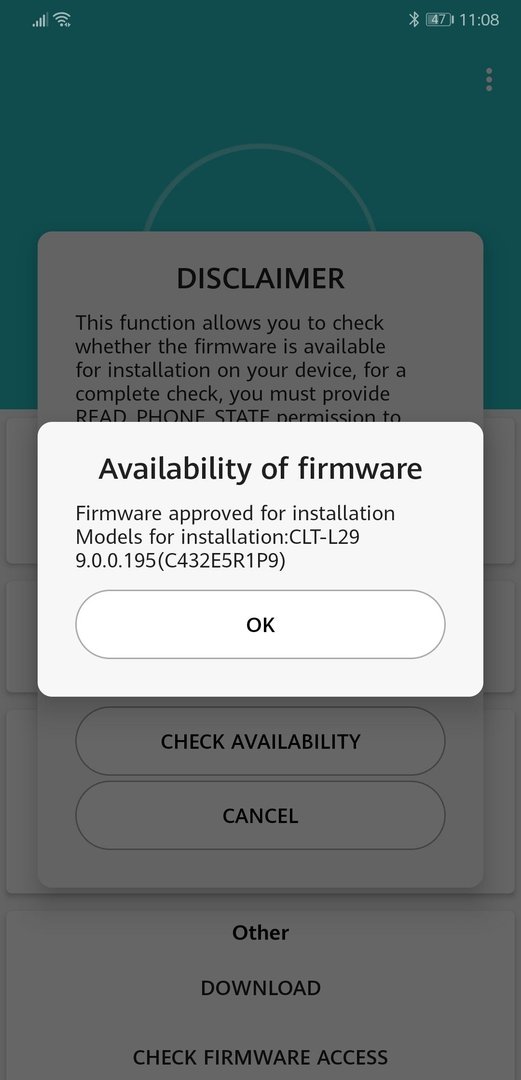Viewport: 521px width, 1080px height.
Task: Click the CANCEL button
Action: [260, 816]
